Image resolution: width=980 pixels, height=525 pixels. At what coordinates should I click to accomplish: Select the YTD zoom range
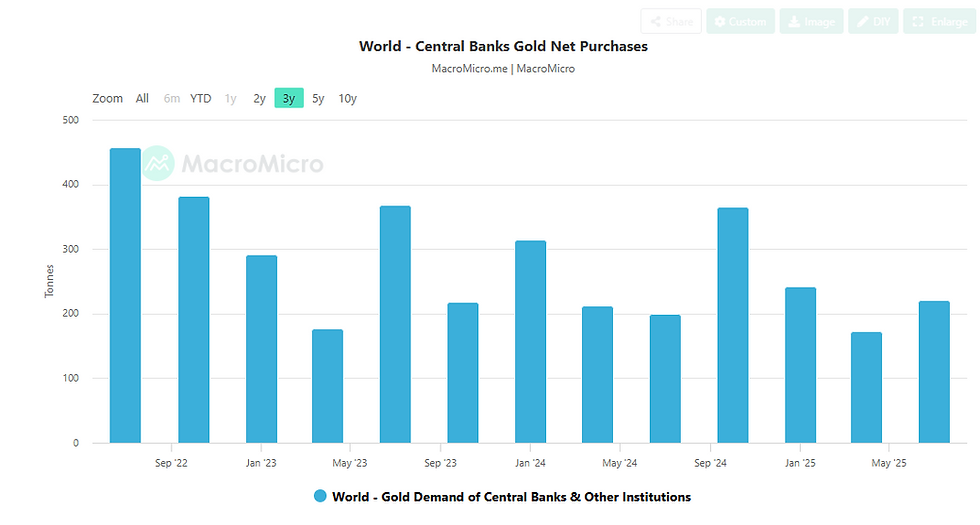point(201,98)
